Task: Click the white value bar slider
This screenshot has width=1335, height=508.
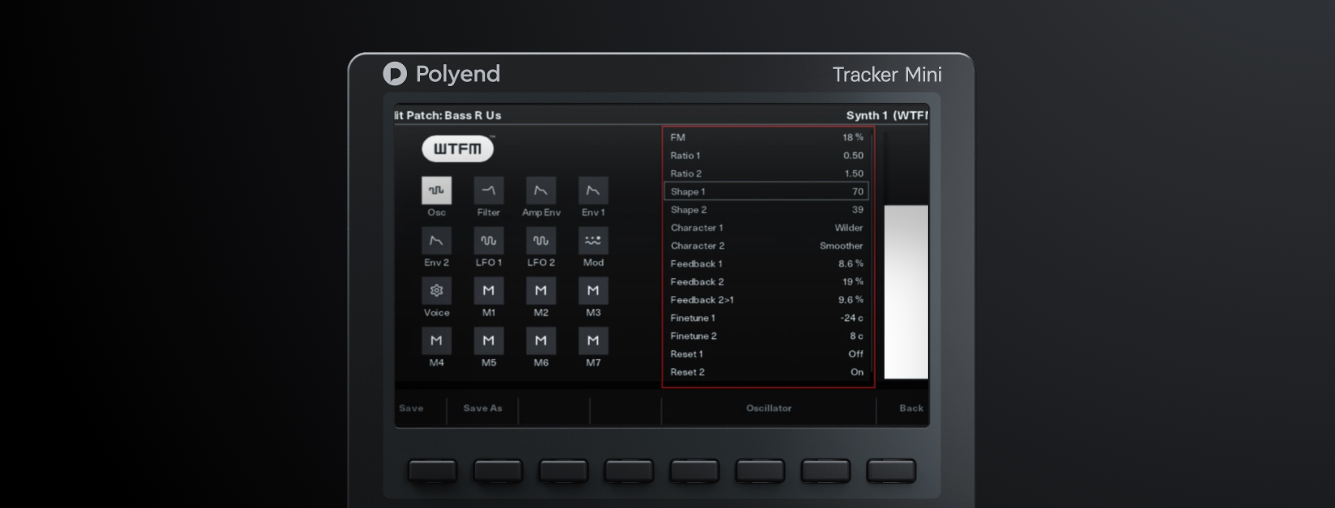Action: 906,292
